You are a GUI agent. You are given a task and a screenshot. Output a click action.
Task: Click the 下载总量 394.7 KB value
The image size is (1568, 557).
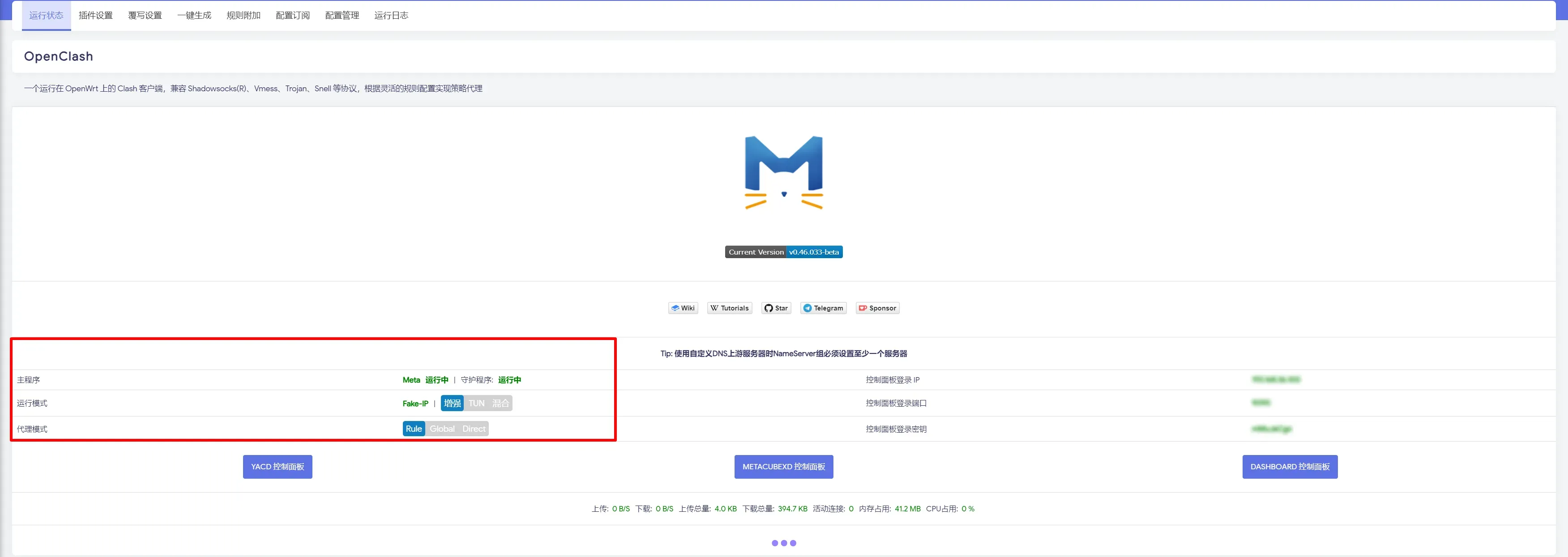tap(793, 509)
